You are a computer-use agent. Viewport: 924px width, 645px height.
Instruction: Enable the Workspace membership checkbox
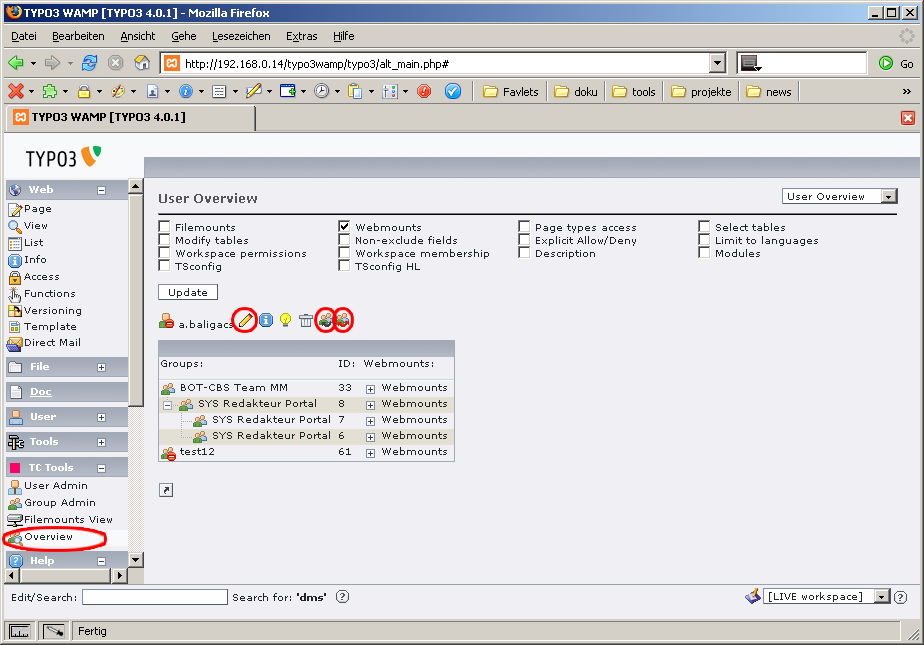coord(344,253)
